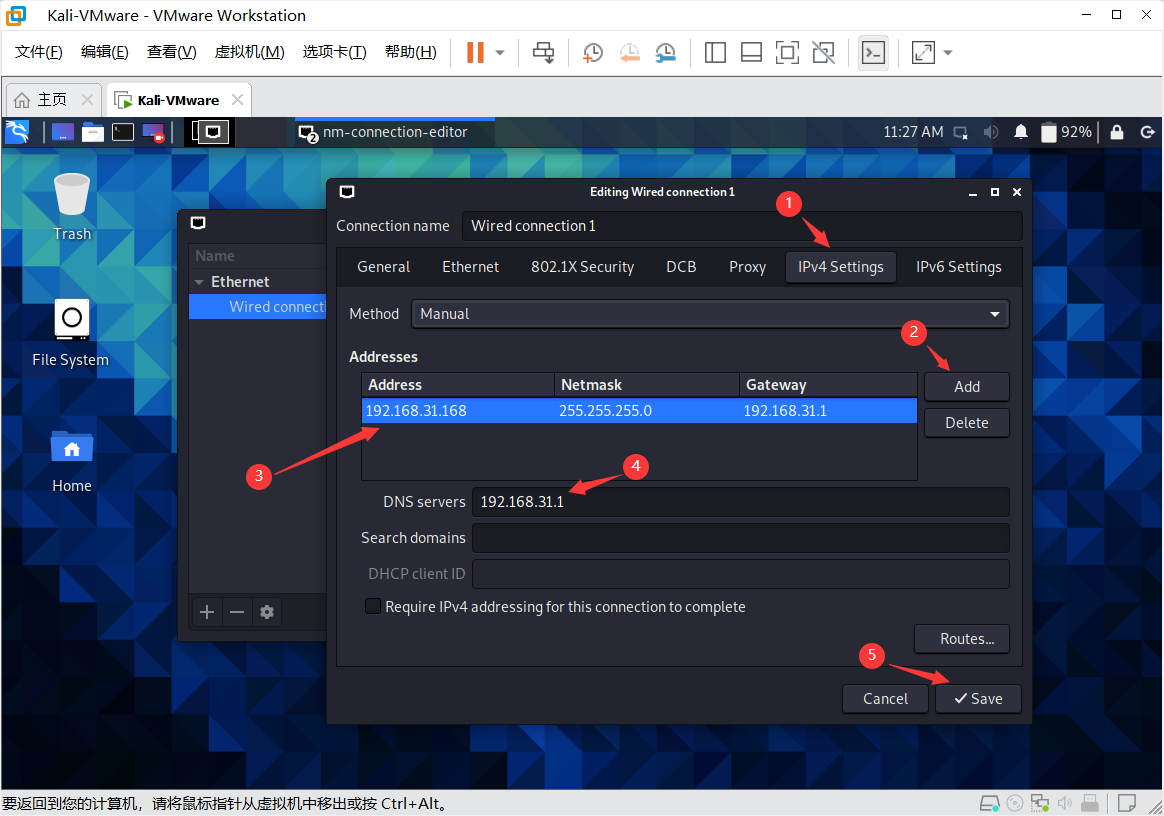Toggle the VMware sidebar library view icon
Image resolution: width=1164 pixels, height=816 pixels.
coord(715,52)
